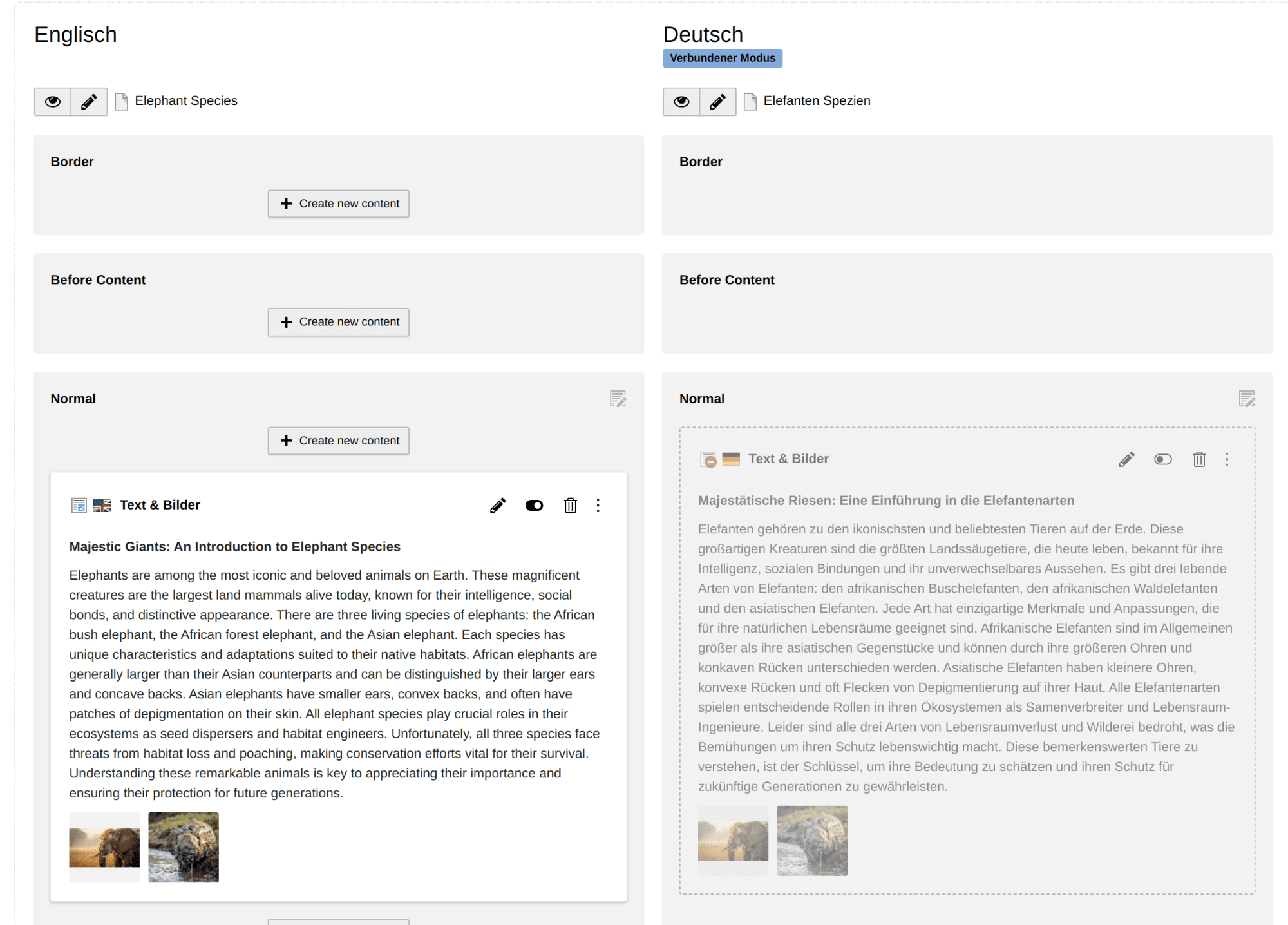The image size is (1288, 925).
Task: Enable the hidden German Text & Bilder element
Action: pyautogui.click(x=1163, y=459)
